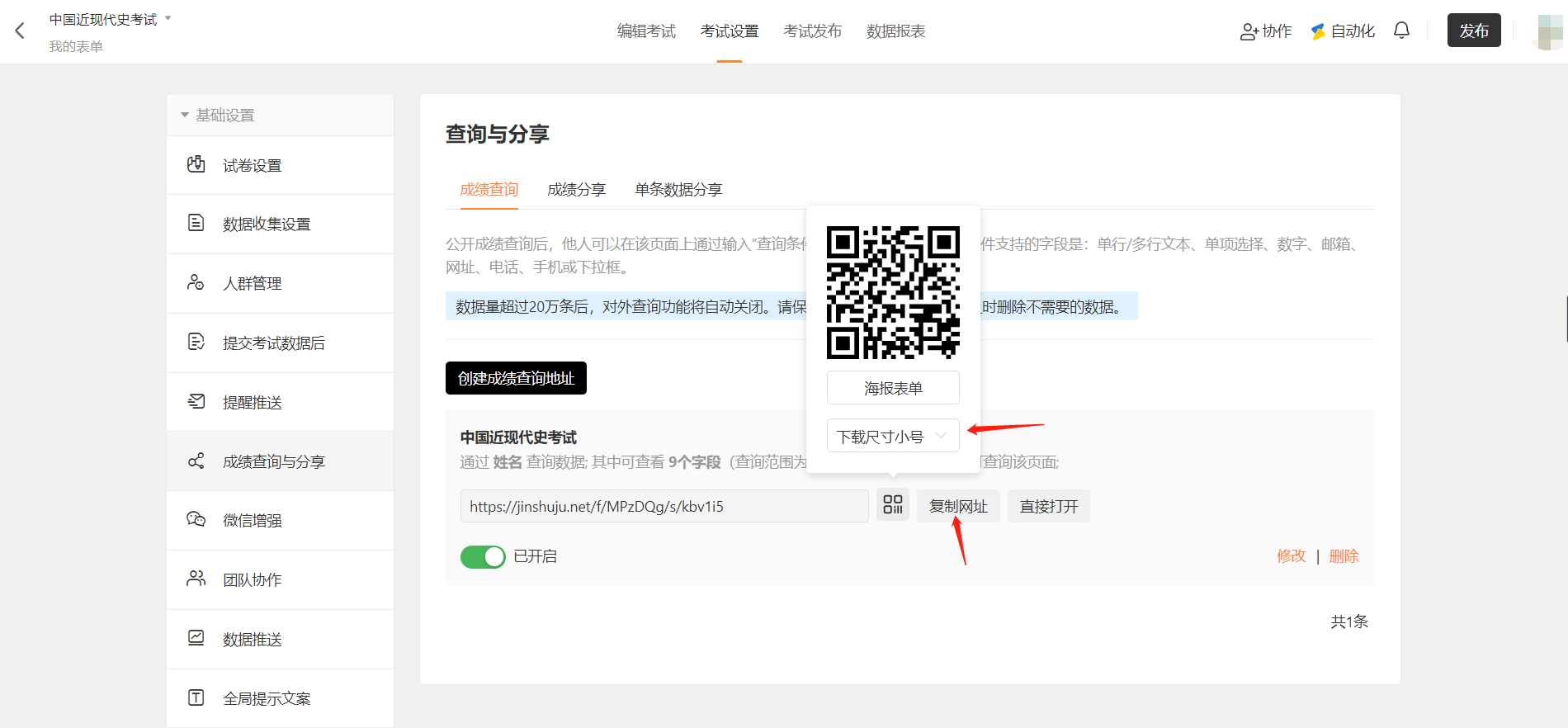Turn off the 已开启 toggle switch

tap(483, 557)
